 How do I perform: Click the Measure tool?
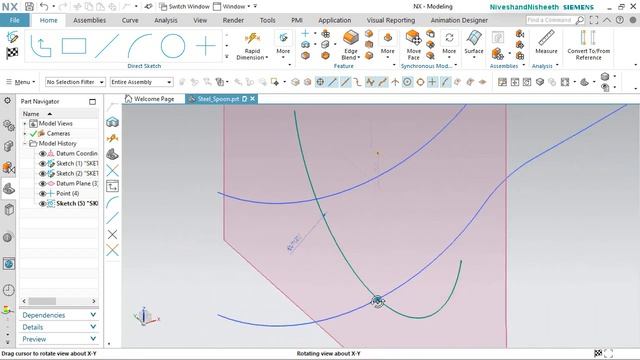tap(546, 42)
